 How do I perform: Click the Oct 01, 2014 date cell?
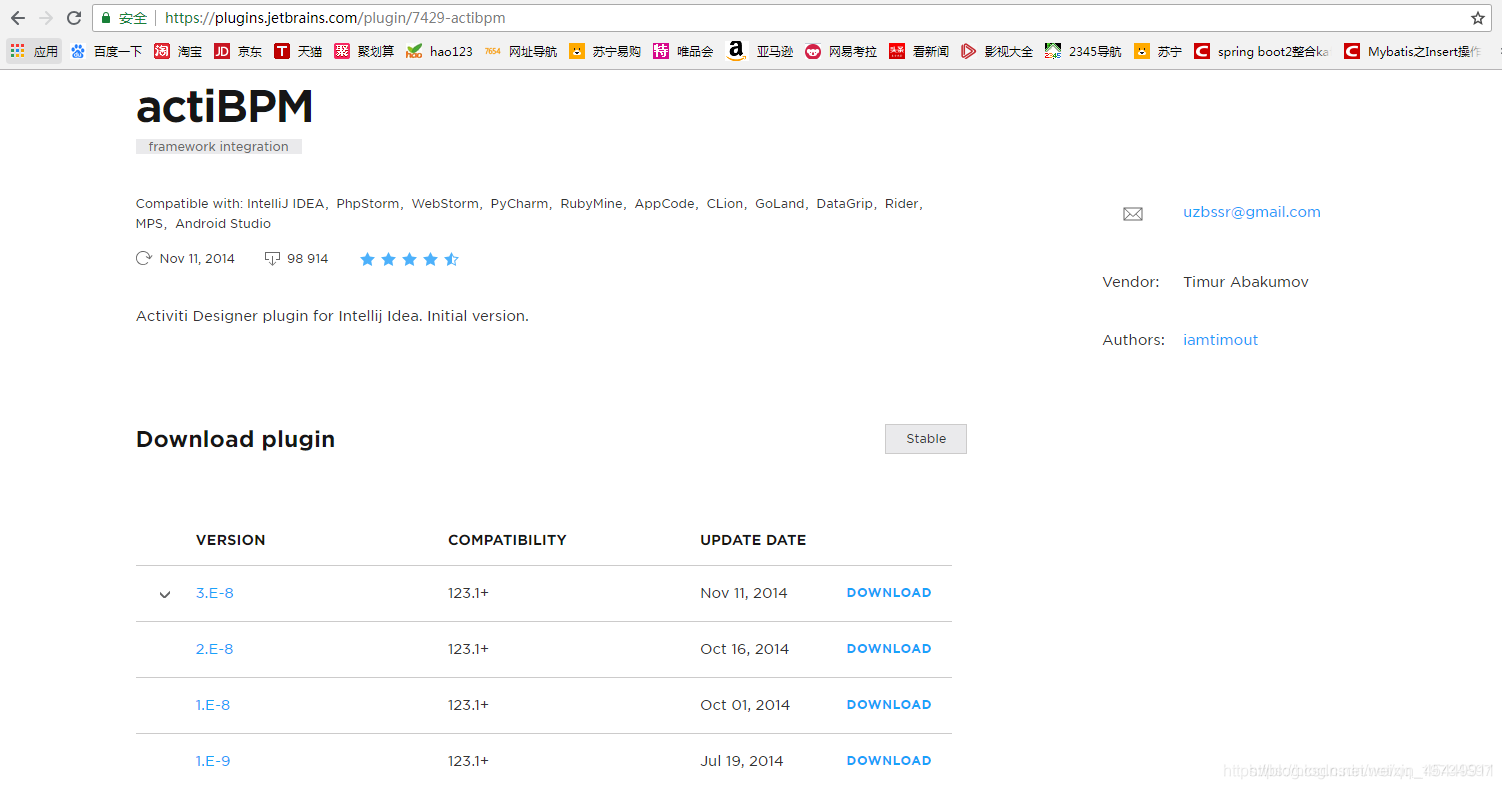coord(745,705)
